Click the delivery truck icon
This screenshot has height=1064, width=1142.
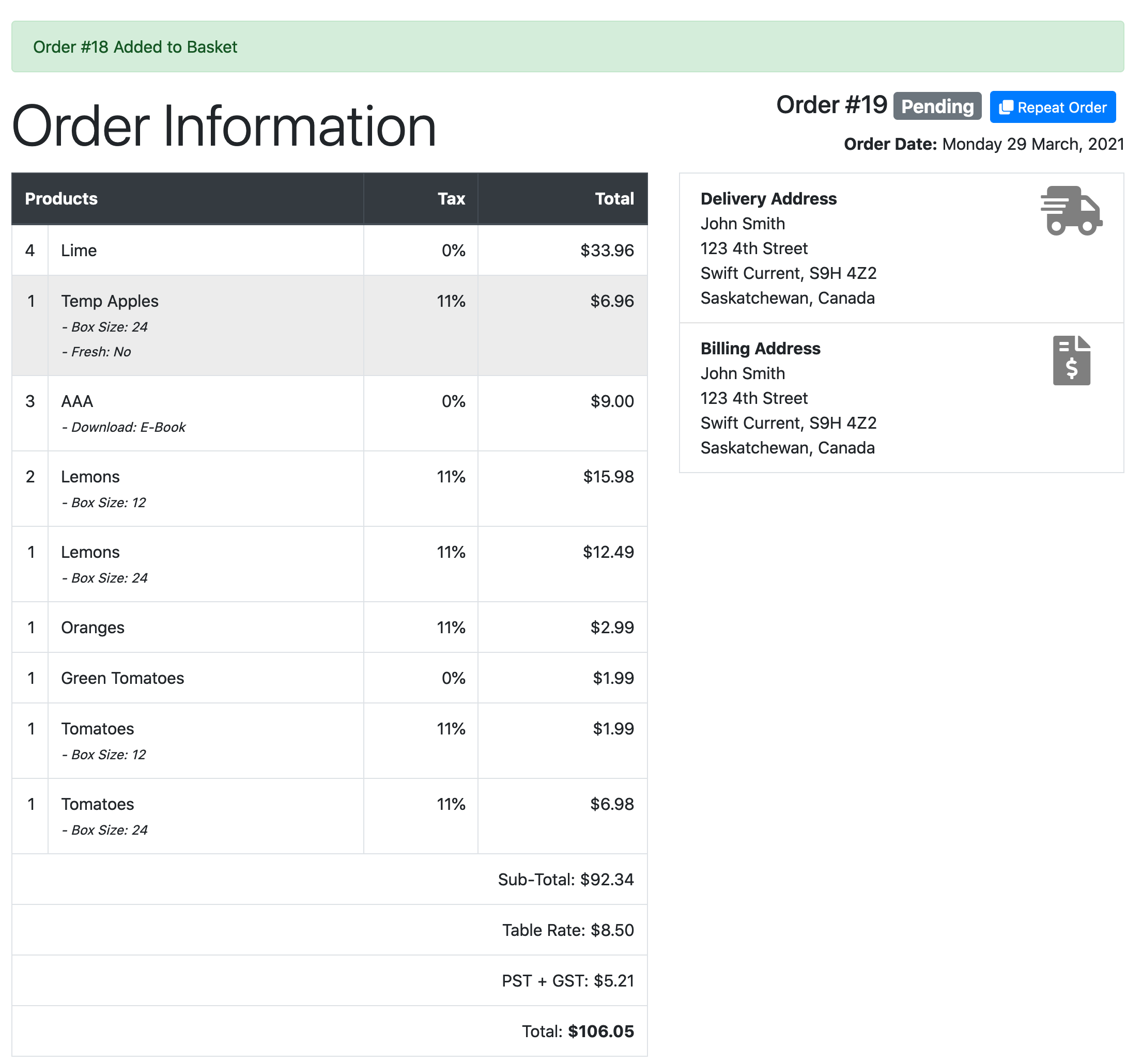coord(1071,210)
